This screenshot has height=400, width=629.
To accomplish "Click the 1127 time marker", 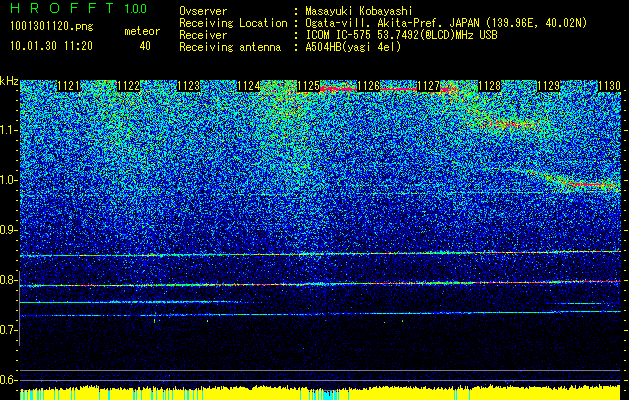I will tap(429, 86).
